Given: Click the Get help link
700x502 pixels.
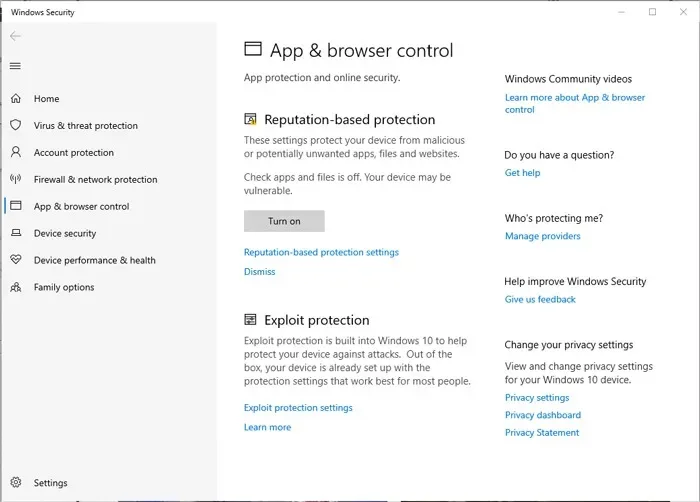Looking at the screenshot, I should pos(522,173).
